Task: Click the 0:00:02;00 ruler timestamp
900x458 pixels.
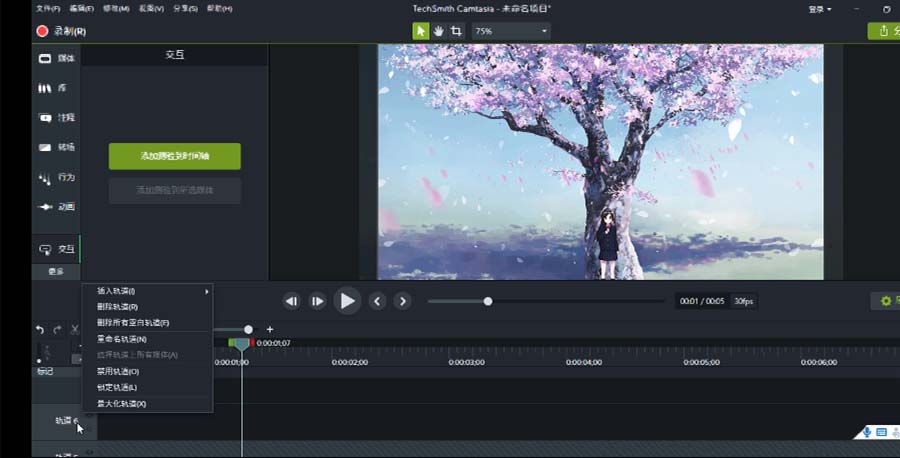Action: [x=350, y=363]
